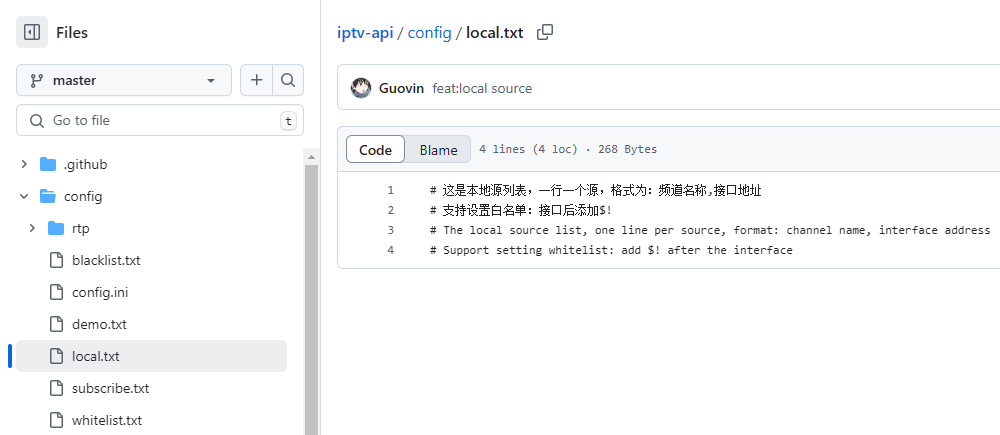Switch to the Blame view tab

438,150
